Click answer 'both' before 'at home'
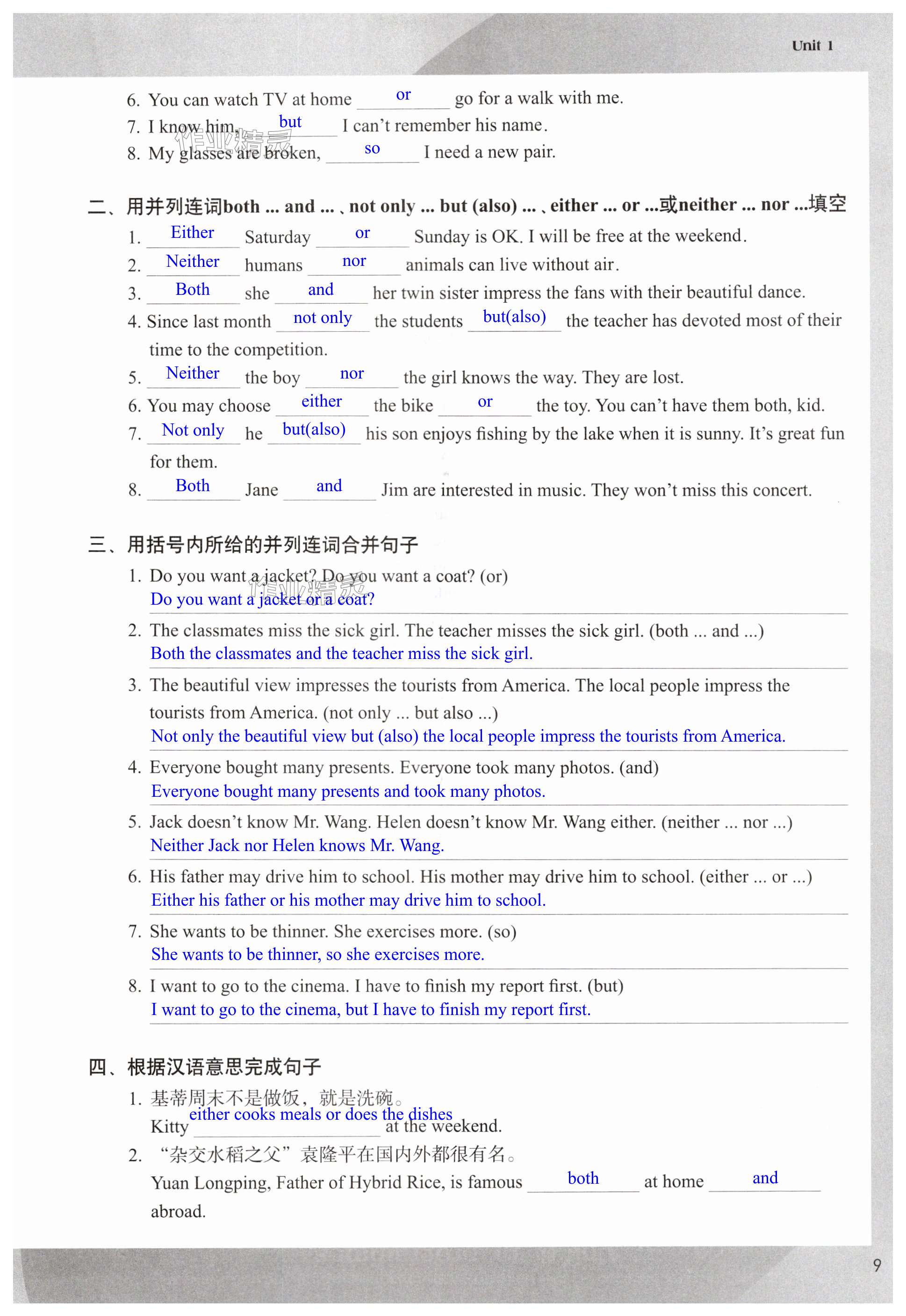The image size is (906, 1316). pos(583,1179)
